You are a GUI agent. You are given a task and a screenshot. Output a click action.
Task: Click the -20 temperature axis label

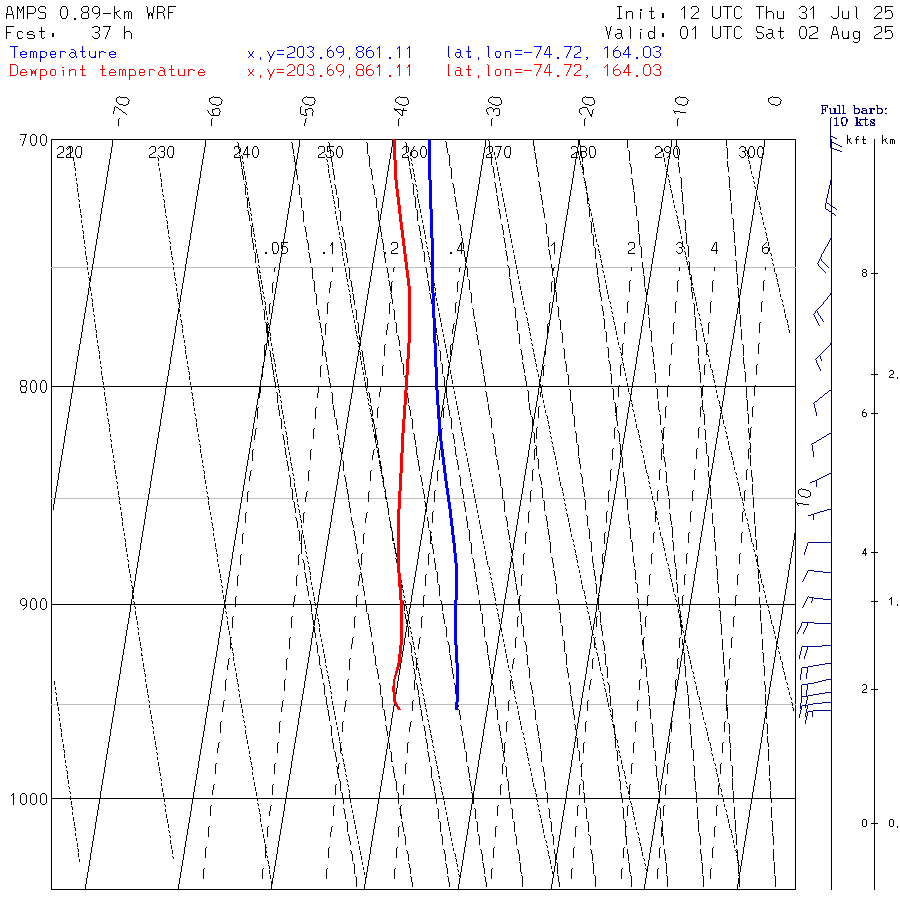coord(587,110)
